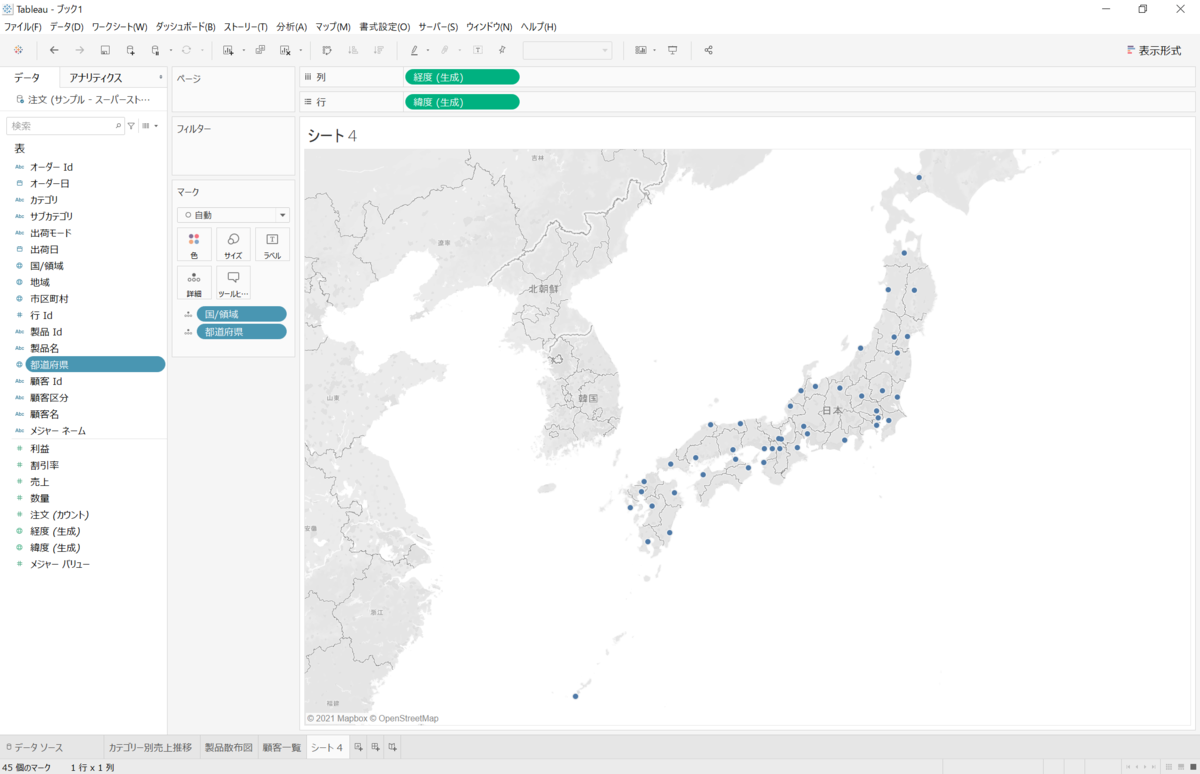1200x774 pixels.
Task: Duplicate the sheet using toolbar icon
Action: tap(260, 50)
